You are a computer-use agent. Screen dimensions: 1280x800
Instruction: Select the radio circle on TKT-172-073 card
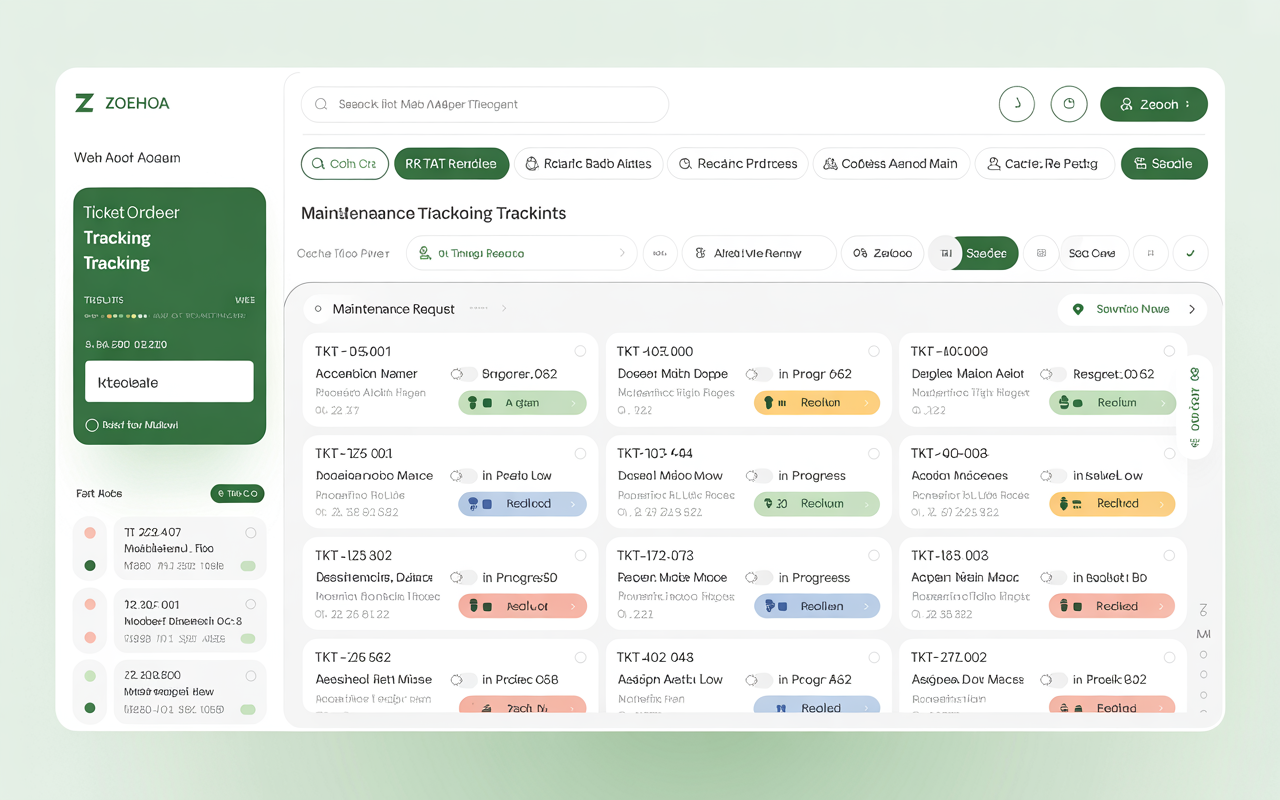pyautogui.click(x=874, y=555)
